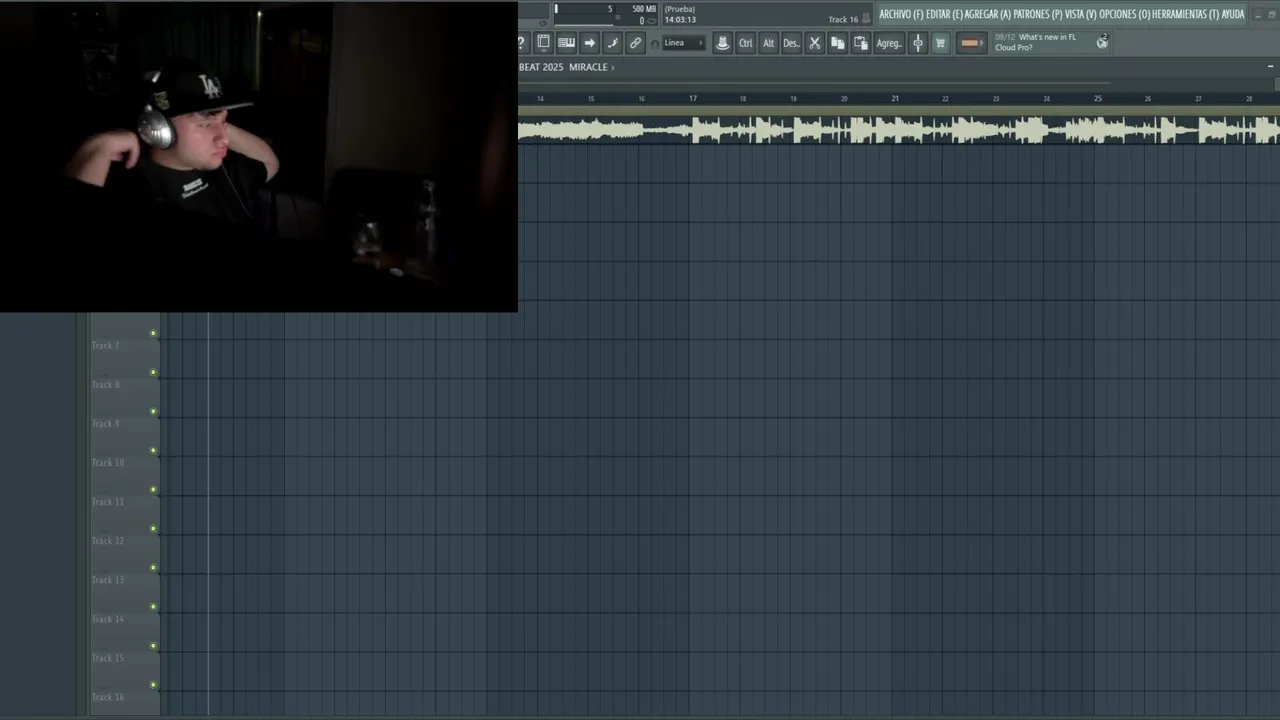Select the Track 11 header label
Screen dimensions: 1280x720
108,502
